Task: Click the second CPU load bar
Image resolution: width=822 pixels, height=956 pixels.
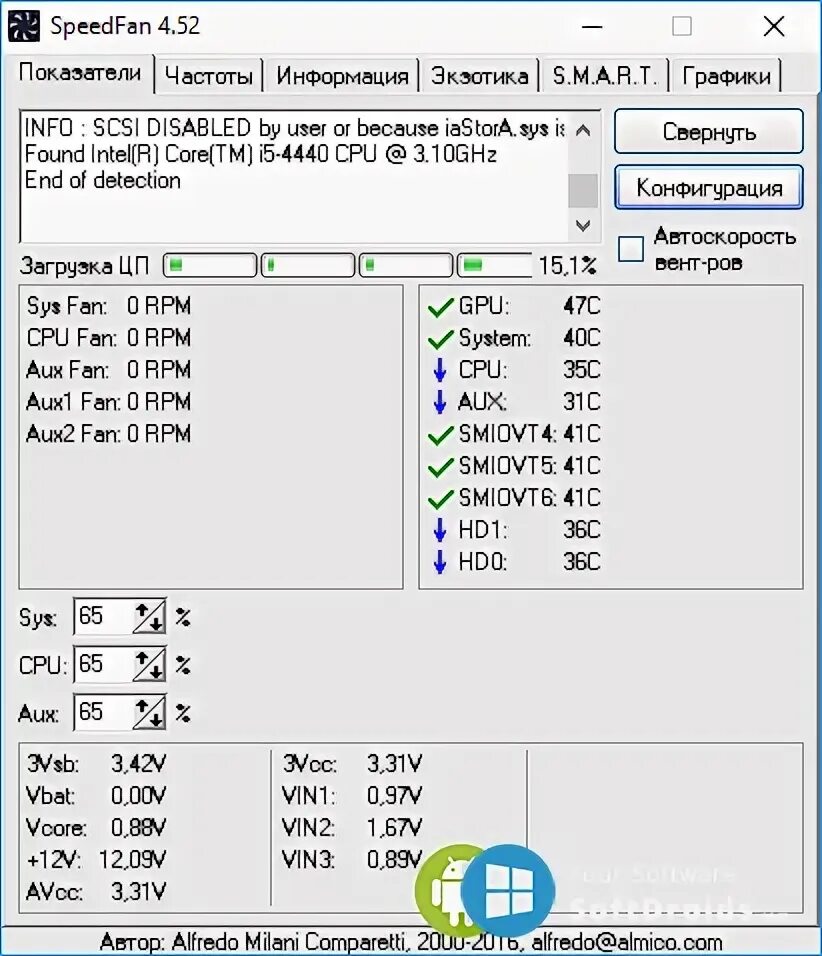Action: [308, 265]
